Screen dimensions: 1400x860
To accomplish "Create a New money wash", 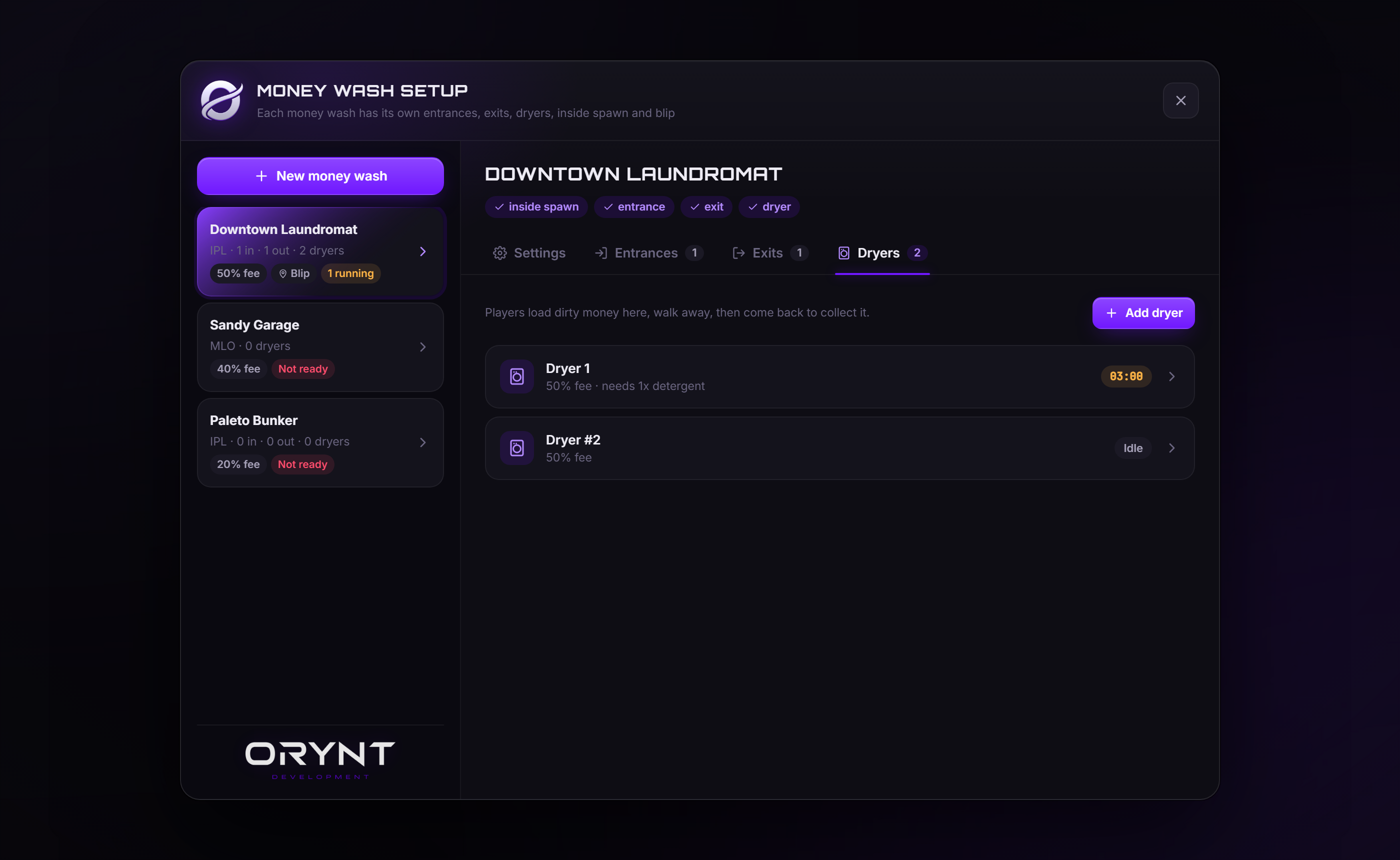I will [320, 176].
